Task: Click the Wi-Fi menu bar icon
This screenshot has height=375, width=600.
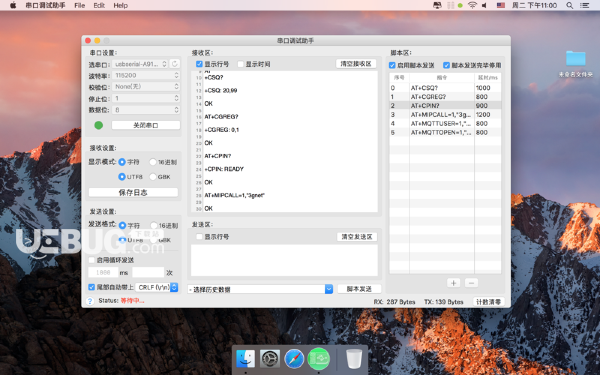Action: 473,5
